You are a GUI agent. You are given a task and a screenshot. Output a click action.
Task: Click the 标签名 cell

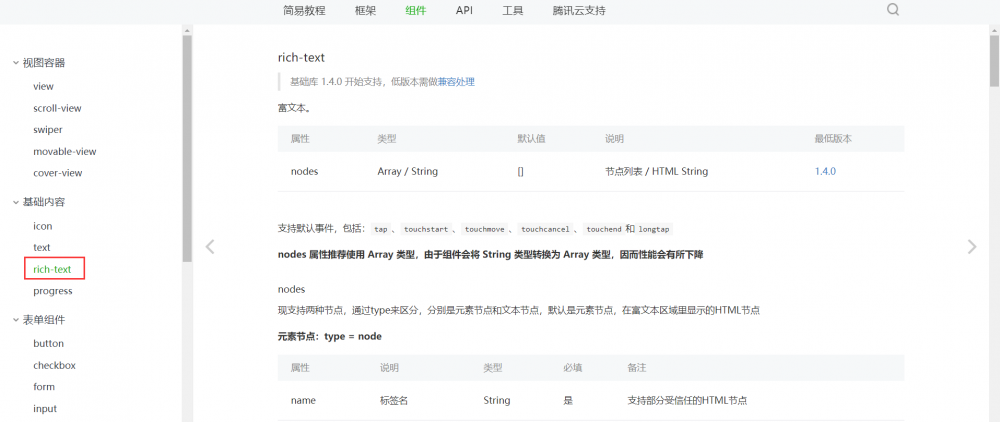(393, 400)
